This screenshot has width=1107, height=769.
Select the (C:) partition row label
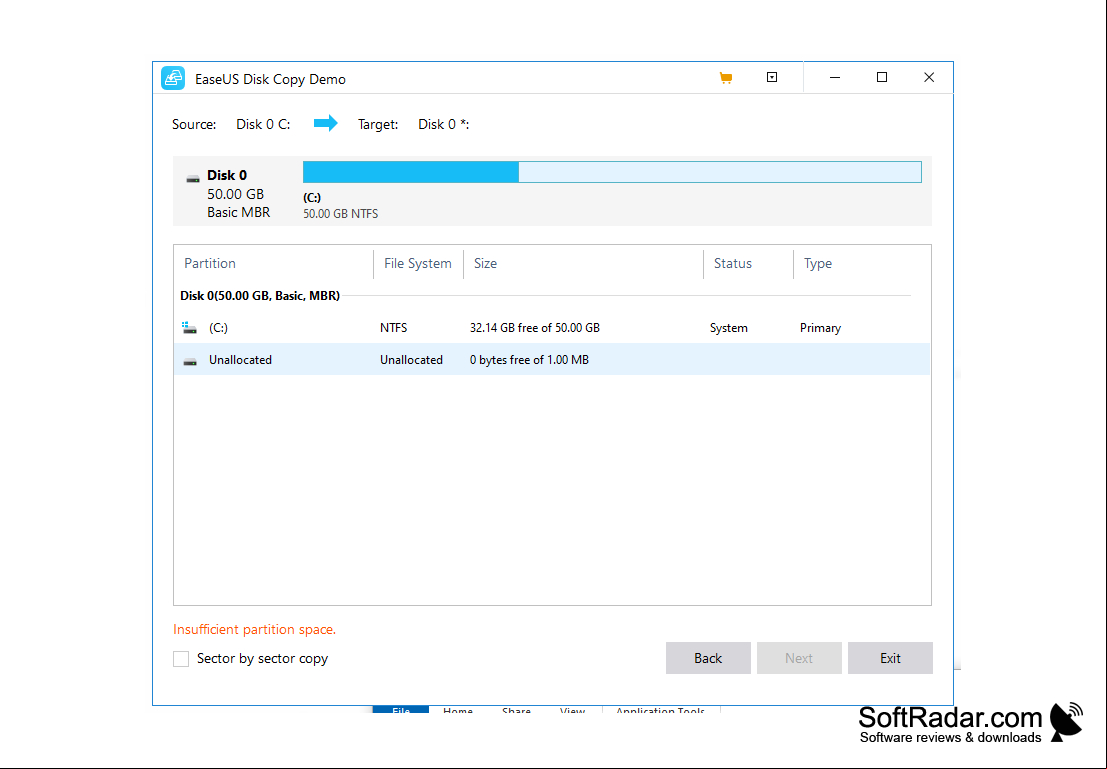[x=218, y=328]
